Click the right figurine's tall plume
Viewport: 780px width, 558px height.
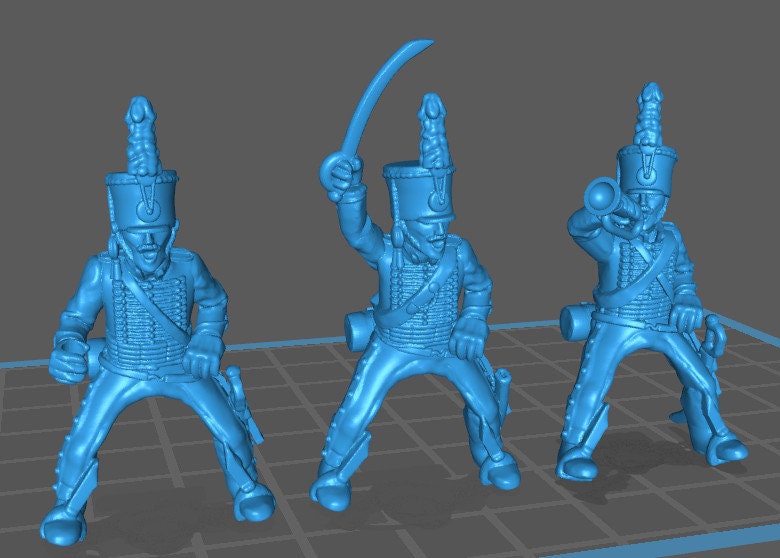tap(651, 115)
